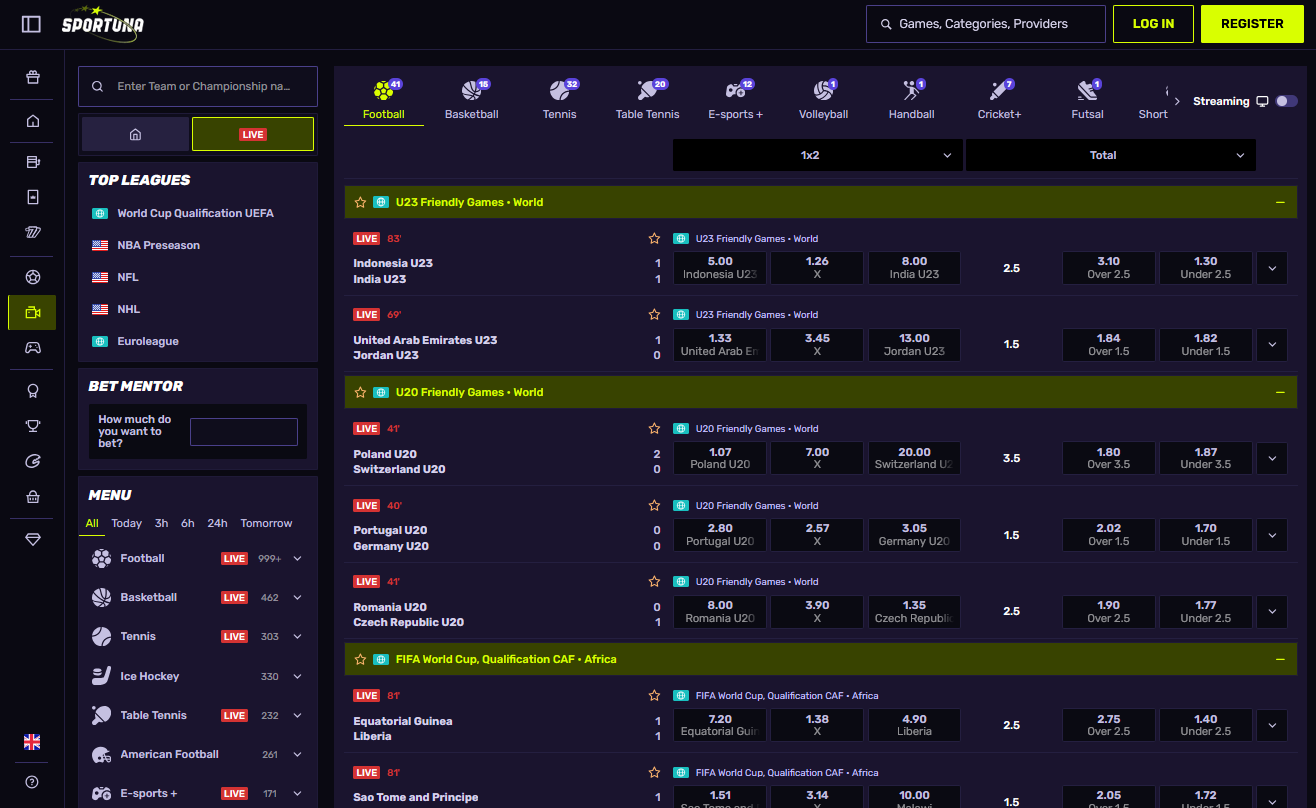Expand more markets for Indonesia U23 match
The height and width of the screenshot is (808, 1316).
tap(1272, 268)
